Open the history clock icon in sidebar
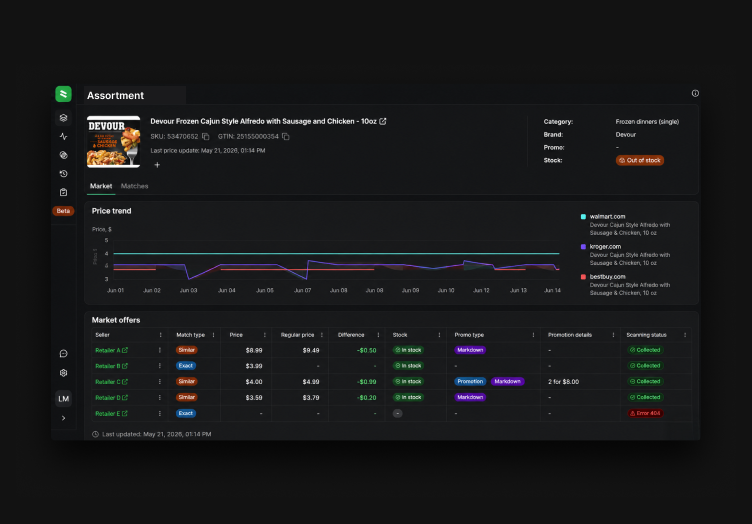 [x=63, y=174]
